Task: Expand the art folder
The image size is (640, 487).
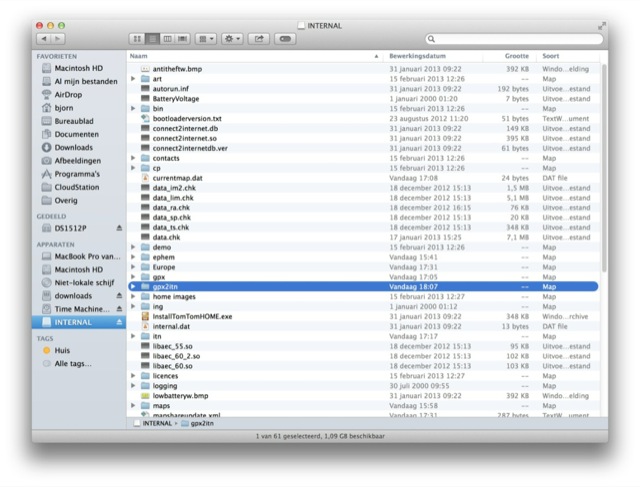Action: click(133, 78)
